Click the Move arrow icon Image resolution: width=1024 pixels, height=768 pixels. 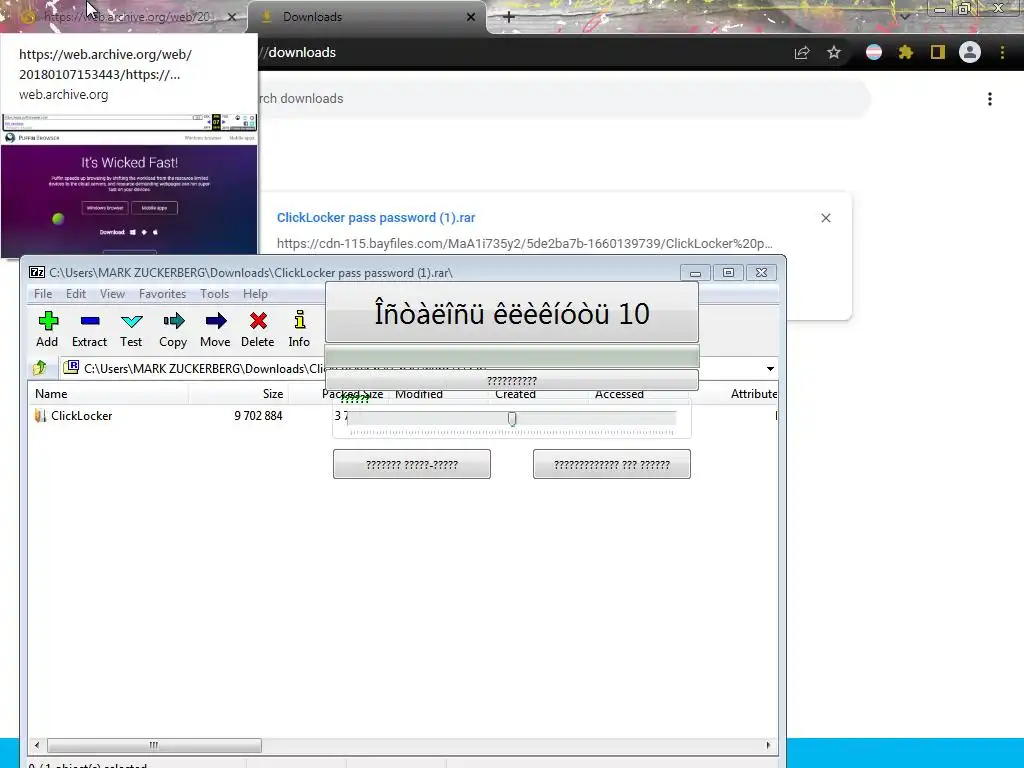(x=216, y=329)
